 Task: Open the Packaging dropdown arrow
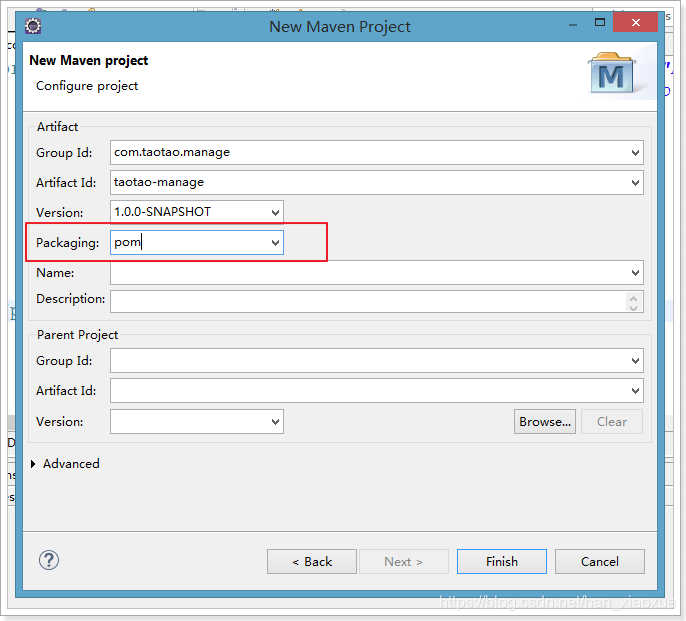(275, 242)
